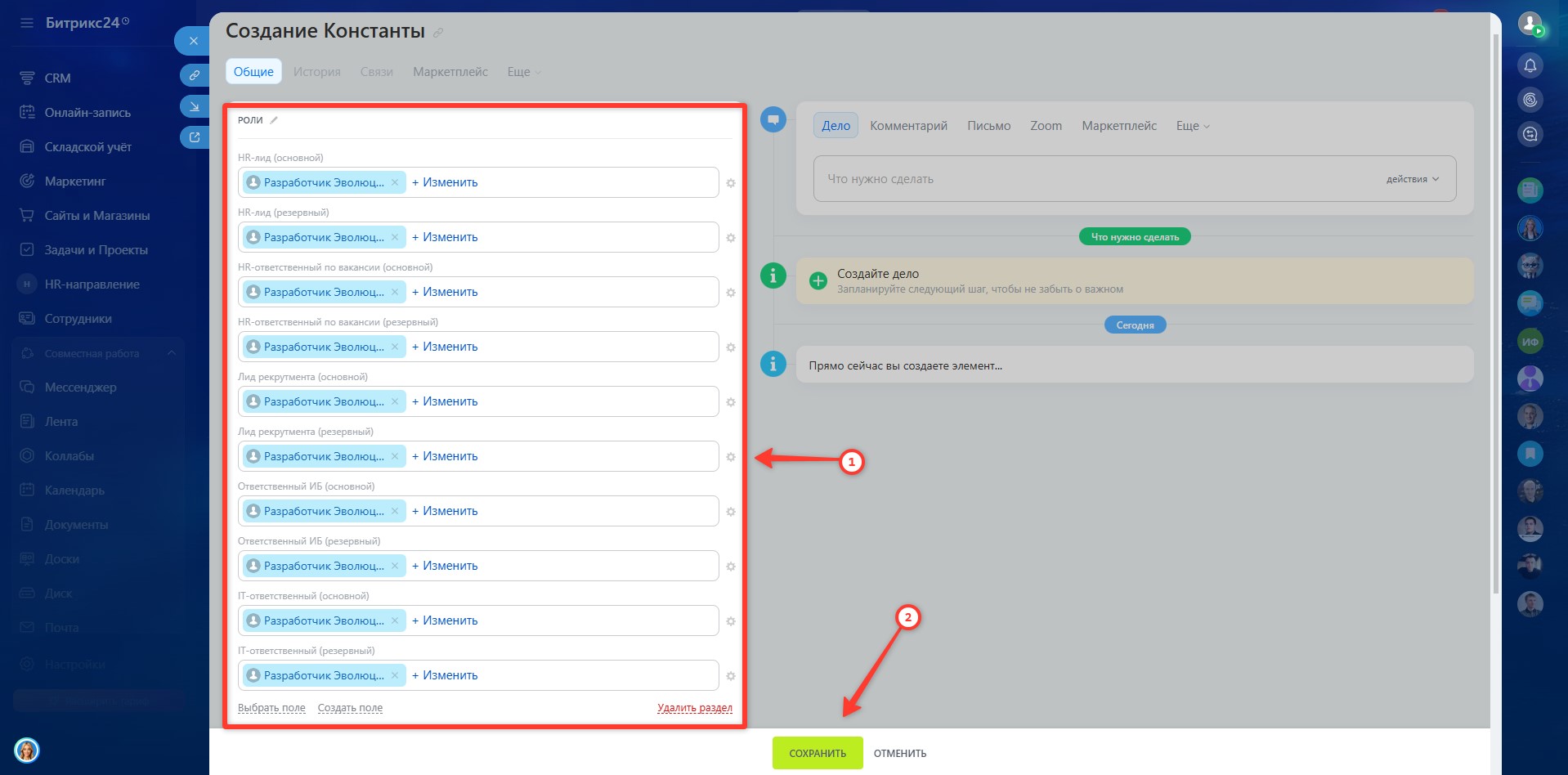Switch to the История tab
The width and height of the screenshot is (1568, 775).
click(316, 72)
